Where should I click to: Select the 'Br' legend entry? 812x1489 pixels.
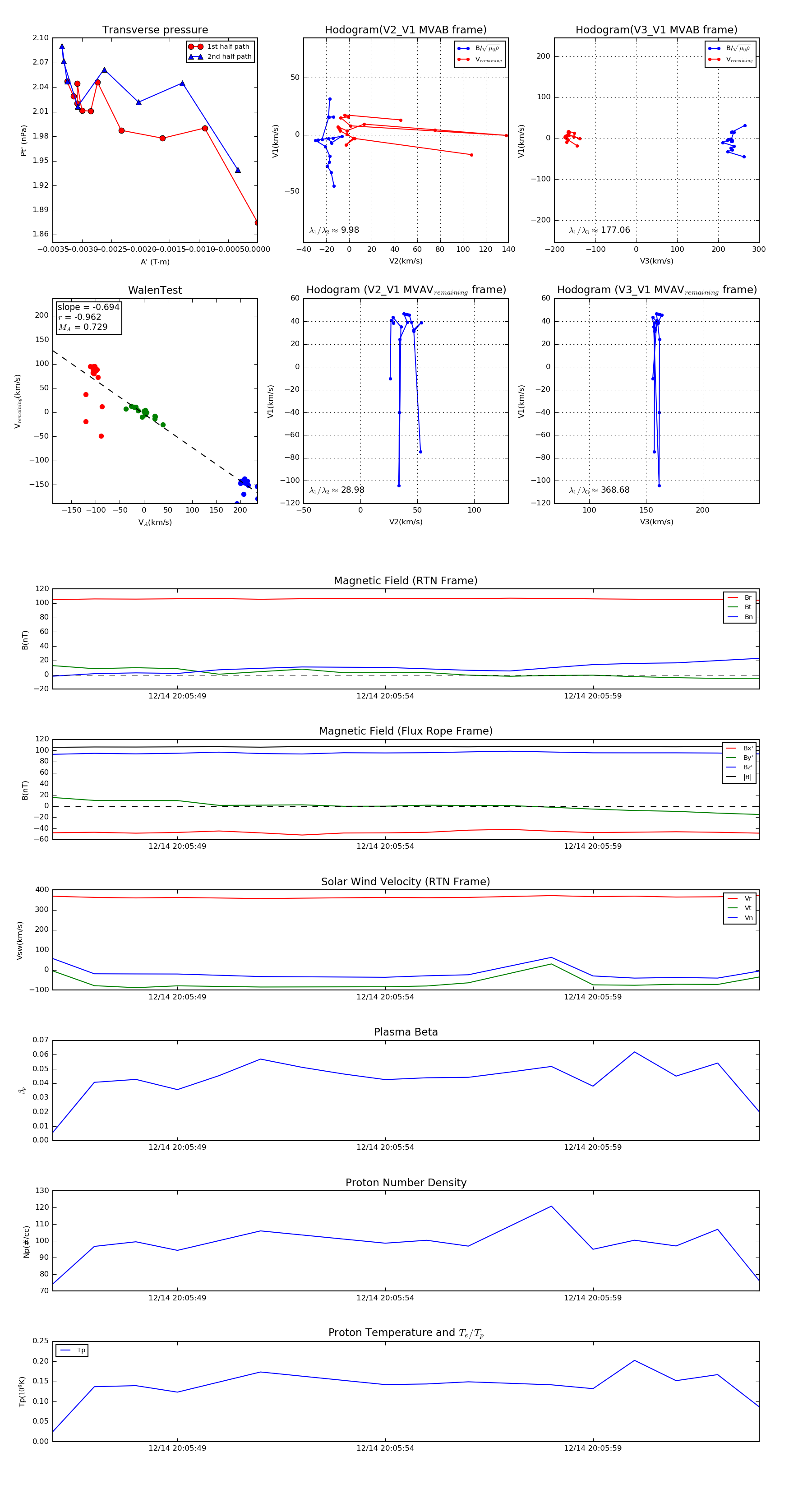pyautogui.click(x=740, y=598)
